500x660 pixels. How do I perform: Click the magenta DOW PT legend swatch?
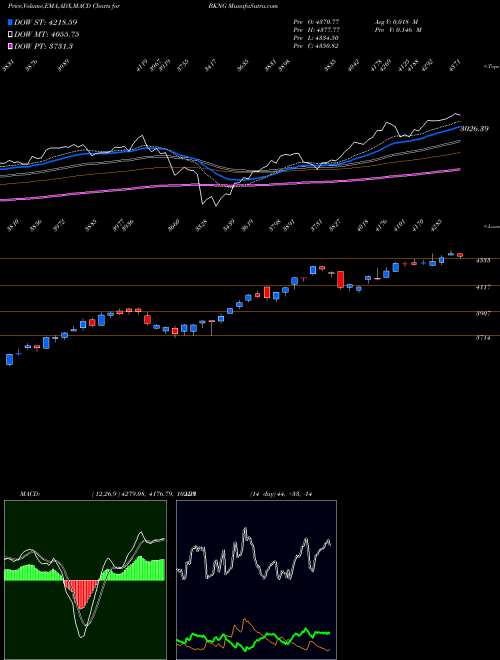11,46
